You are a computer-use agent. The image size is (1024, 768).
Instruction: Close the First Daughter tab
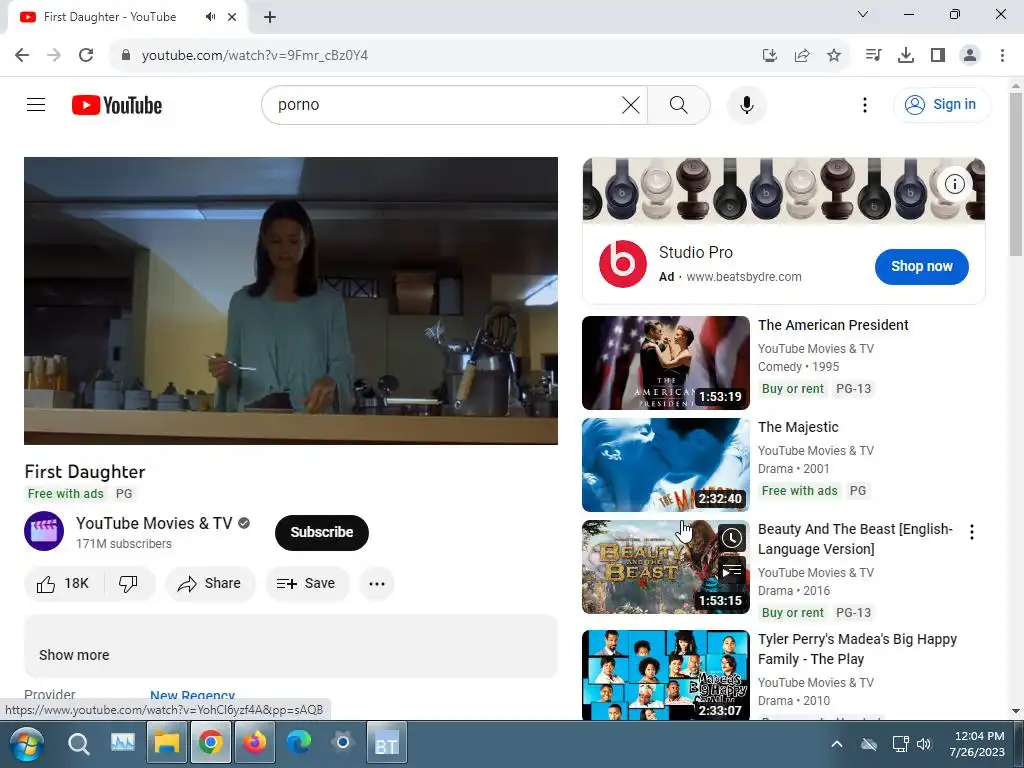pos(232,17)
